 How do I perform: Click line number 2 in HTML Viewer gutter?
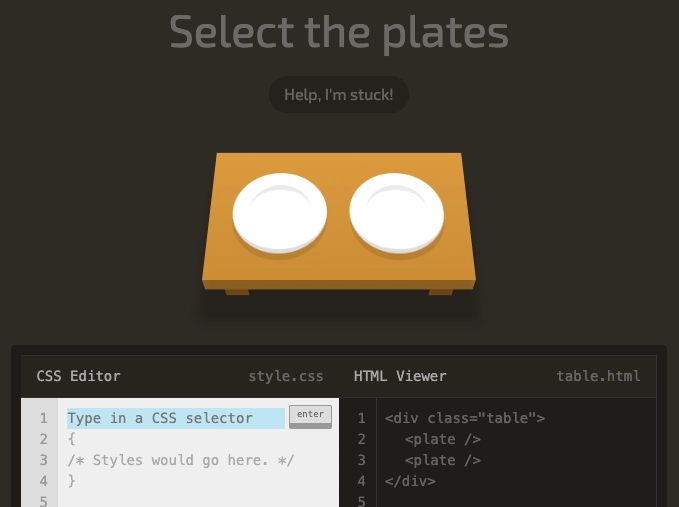[362, 439]
